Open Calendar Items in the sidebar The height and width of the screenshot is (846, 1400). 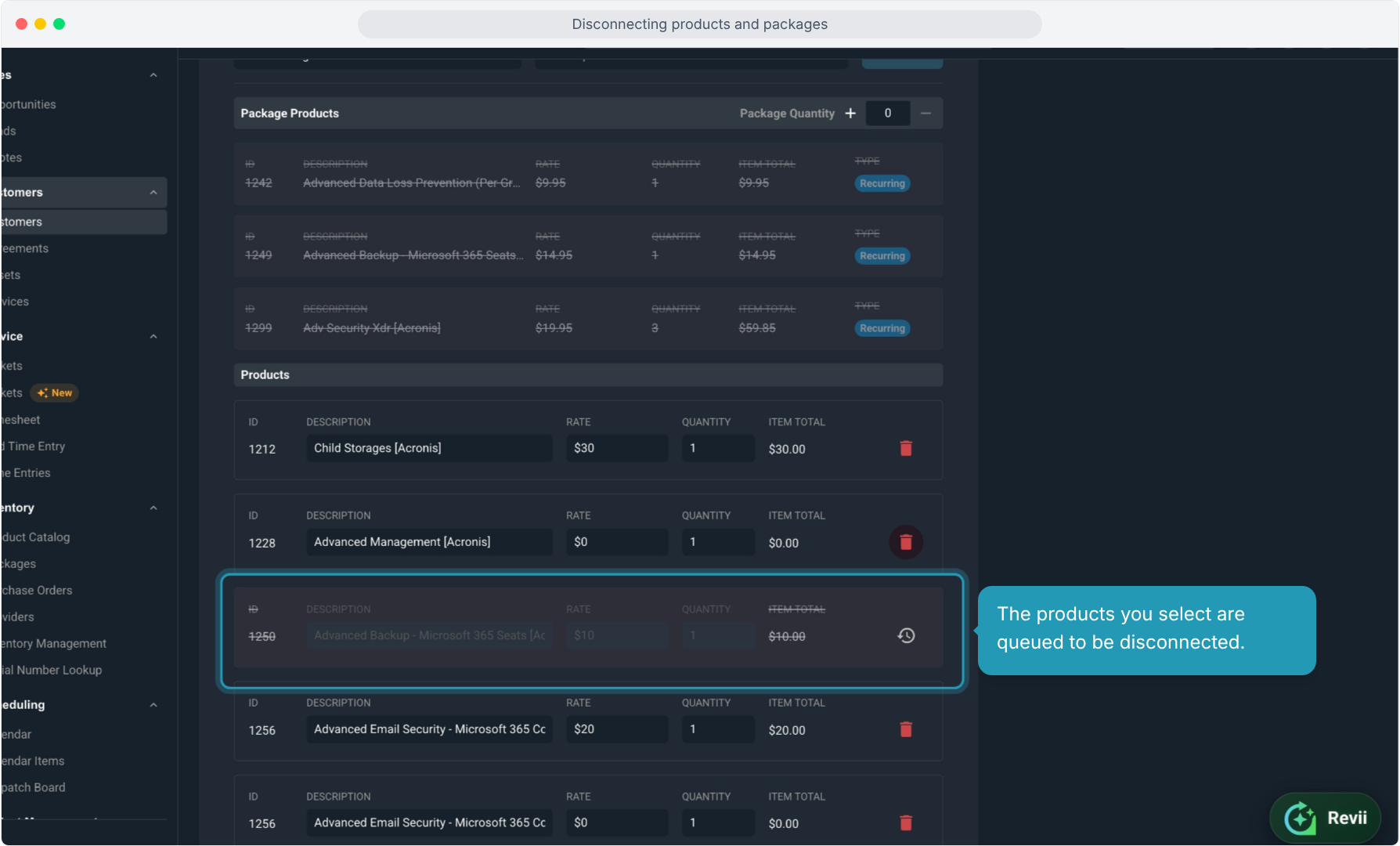pyautogui.click(x=33, y=761)
